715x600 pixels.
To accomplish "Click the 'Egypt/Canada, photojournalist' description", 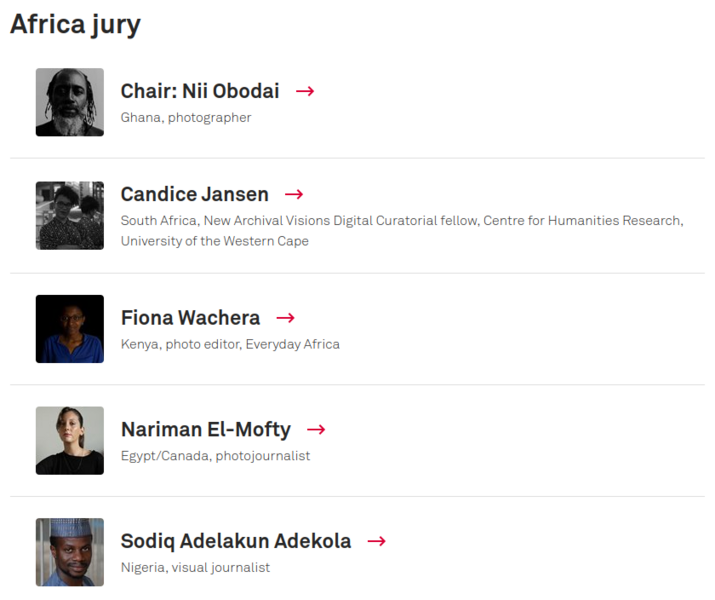I will (x=215, y=456).
